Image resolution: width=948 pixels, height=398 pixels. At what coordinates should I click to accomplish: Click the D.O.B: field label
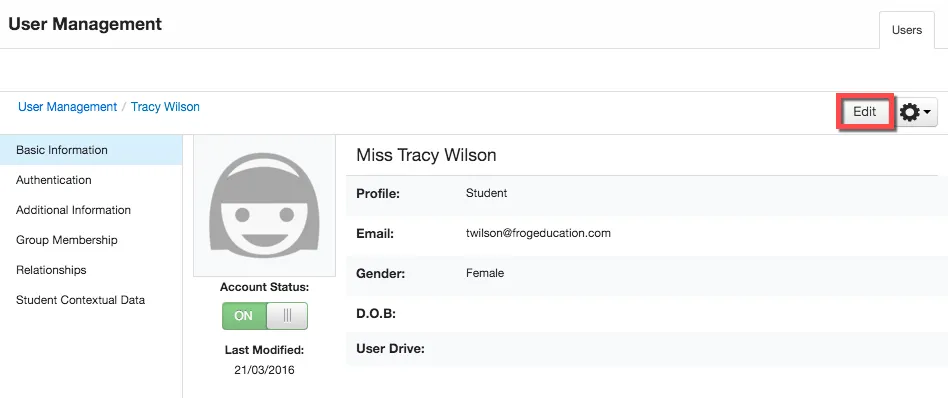pos(375,314)
